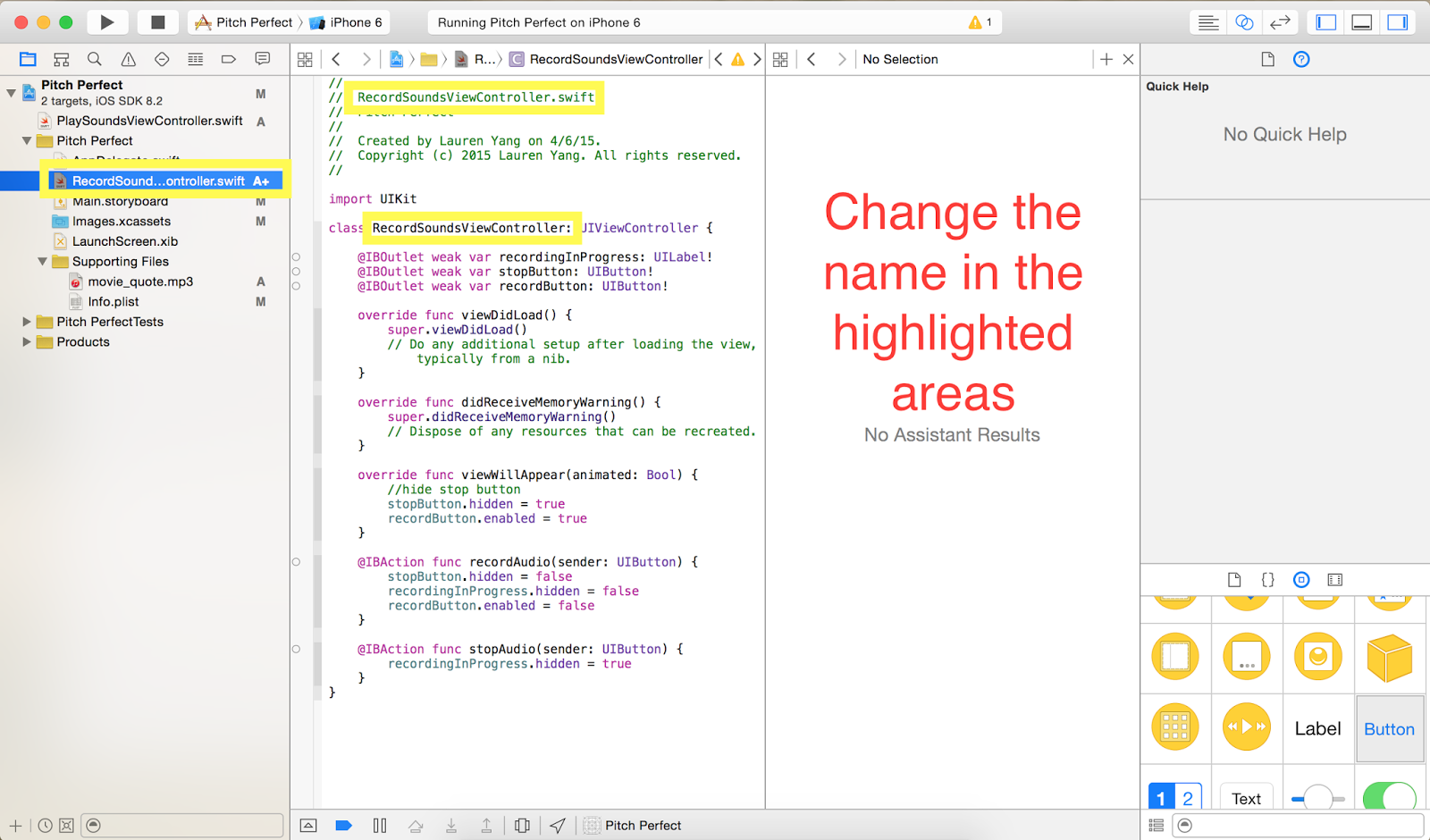The height and width of the screenshot is (840, 1430).
Task: Click the Simulate Location arrow icon
Action: click(559, 825)
